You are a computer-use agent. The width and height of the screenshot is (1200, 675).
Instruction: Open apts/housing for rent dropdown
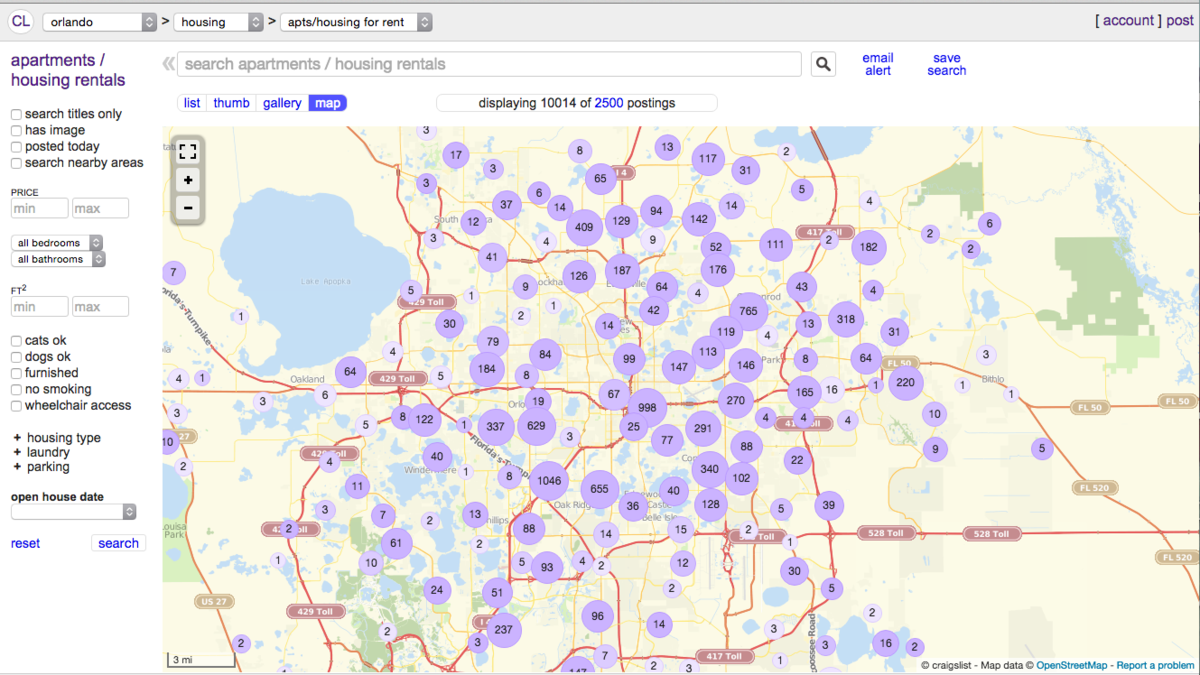coord(356,22)
